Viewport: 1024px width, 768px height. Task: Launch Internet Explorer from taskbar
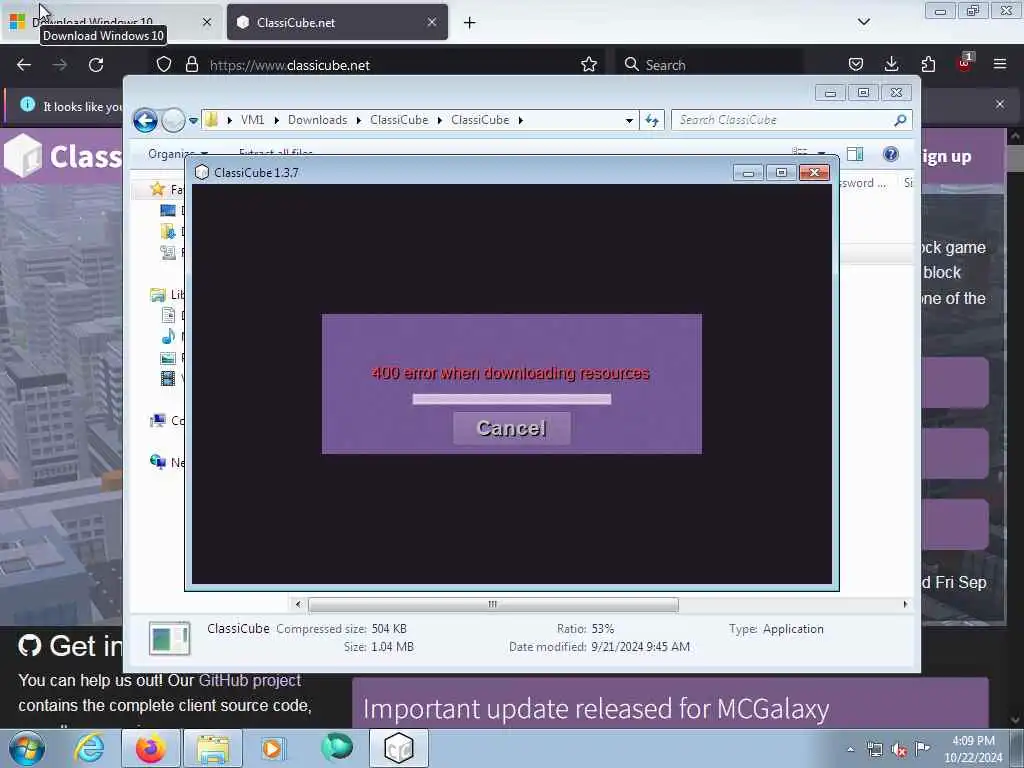[89, 748]
